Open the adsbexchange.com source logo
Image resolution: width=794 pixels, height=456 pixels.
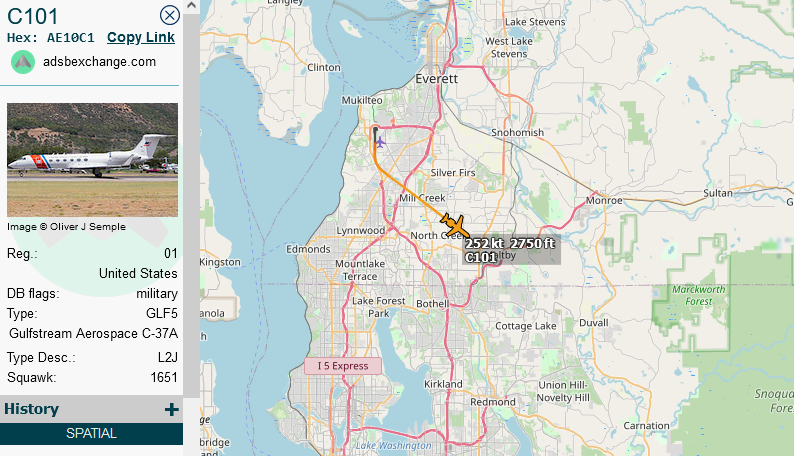pyautogui.click(x=23, y=62)
